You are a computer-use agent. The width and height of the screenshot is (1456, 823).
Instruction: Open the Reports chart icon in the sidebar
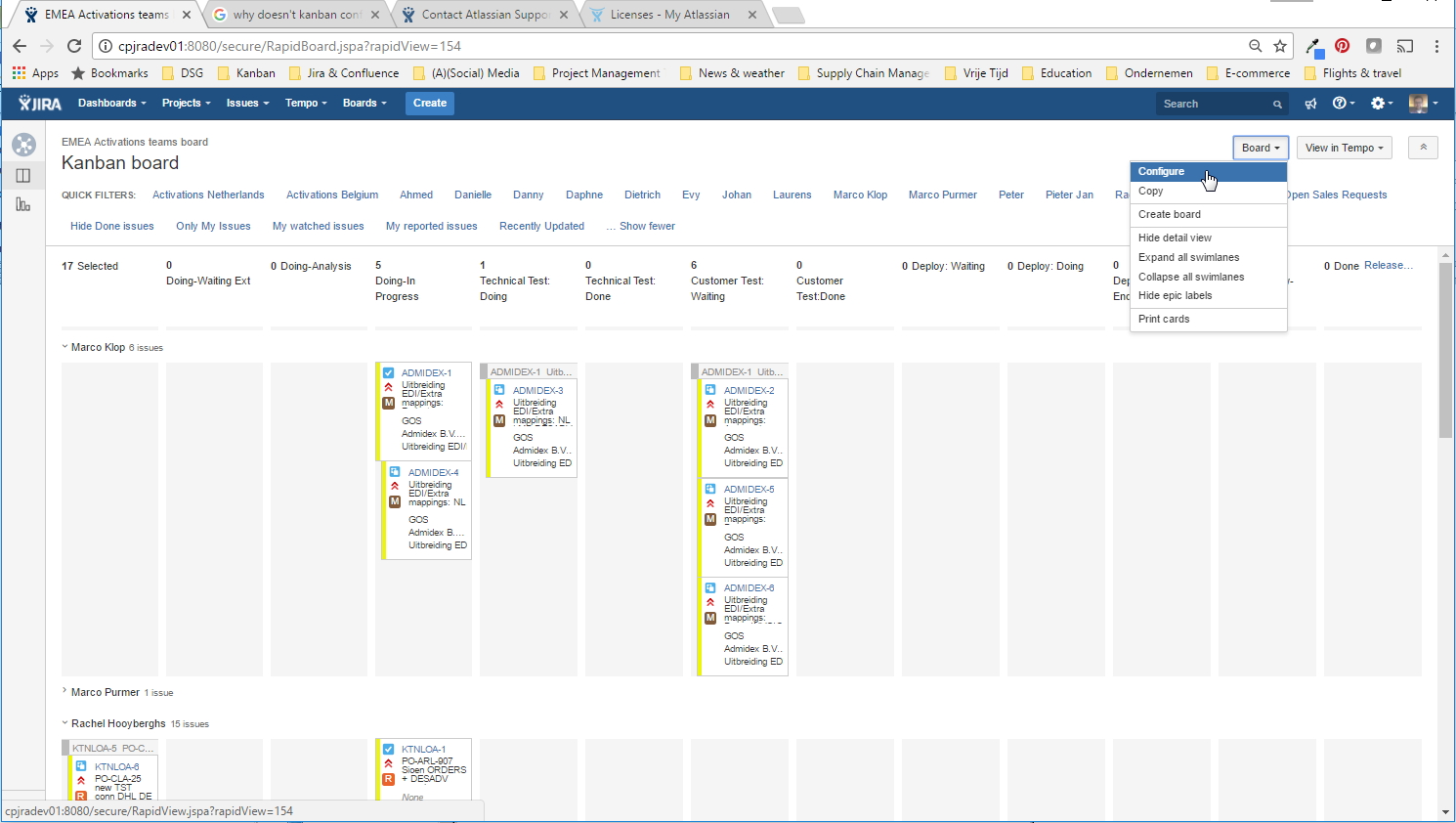click(x=23, y=204)
